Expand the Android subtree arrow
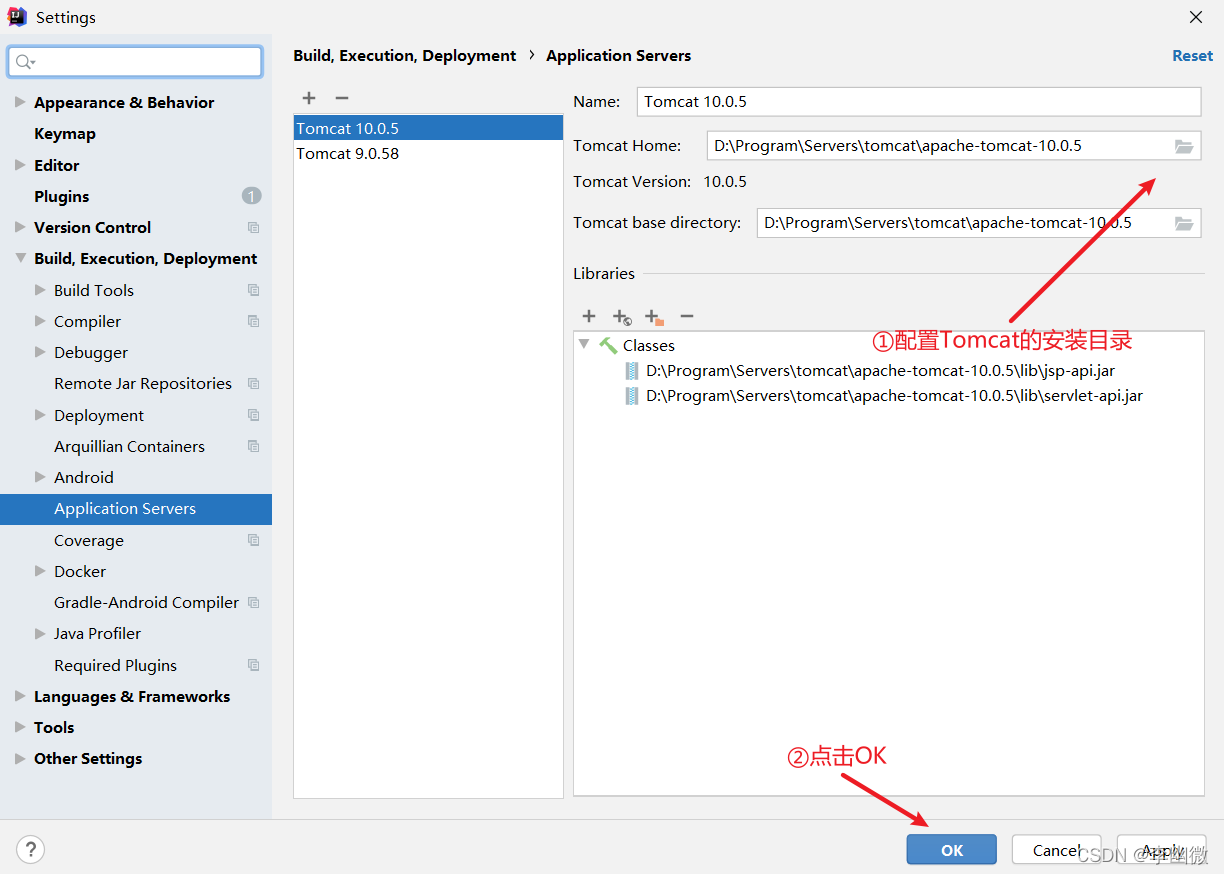 pos(40,477)
